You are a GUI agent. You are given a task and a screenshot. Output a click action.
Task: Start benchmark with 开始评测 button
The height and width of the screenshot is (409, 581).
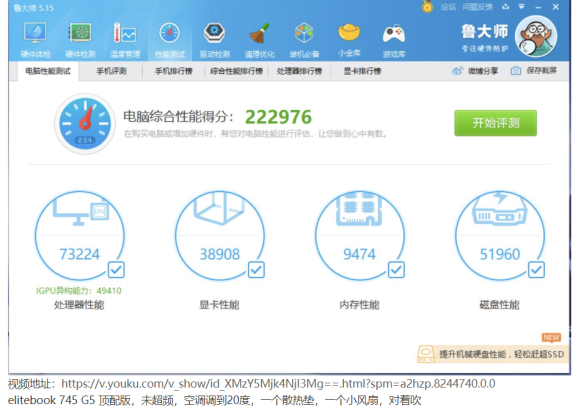click(495, 123)
